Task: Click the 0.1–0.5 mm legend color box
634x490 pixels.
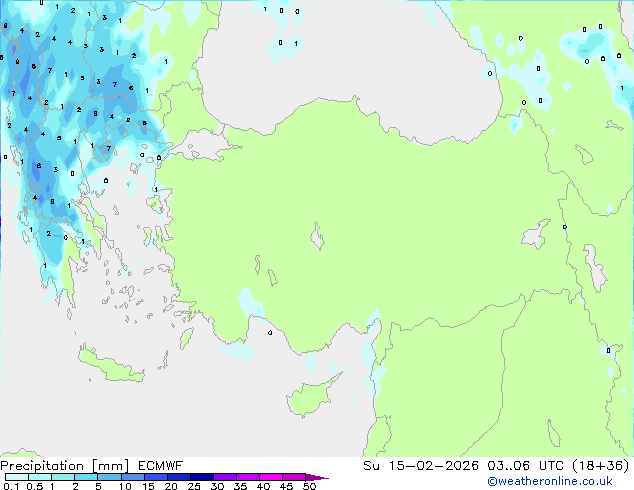Action: (17, 477)
